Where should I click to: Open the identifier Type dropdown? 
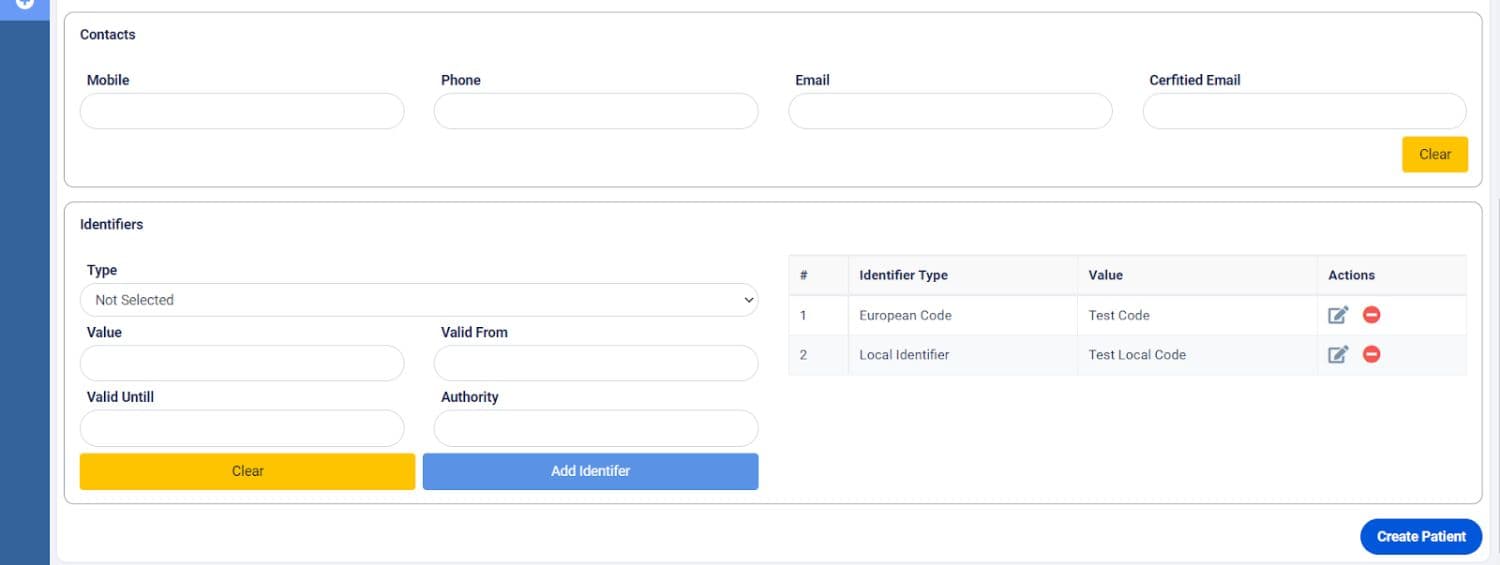[419, 300]
